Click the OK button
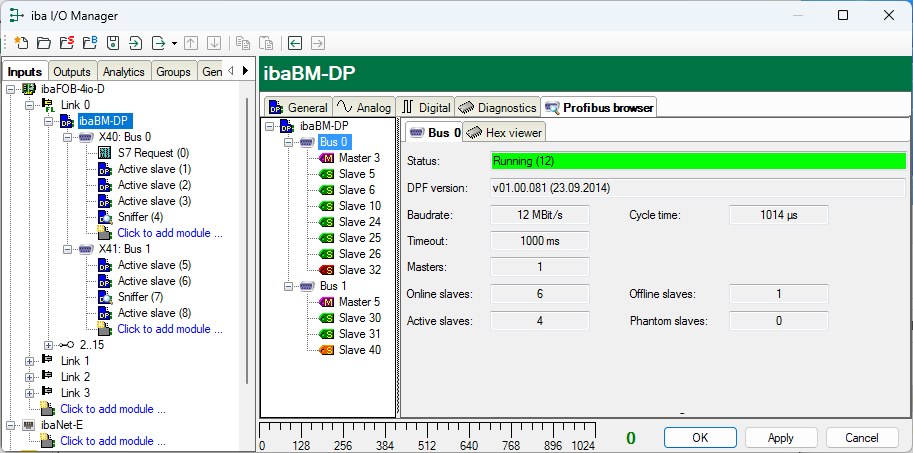 (x=700, y=438)
